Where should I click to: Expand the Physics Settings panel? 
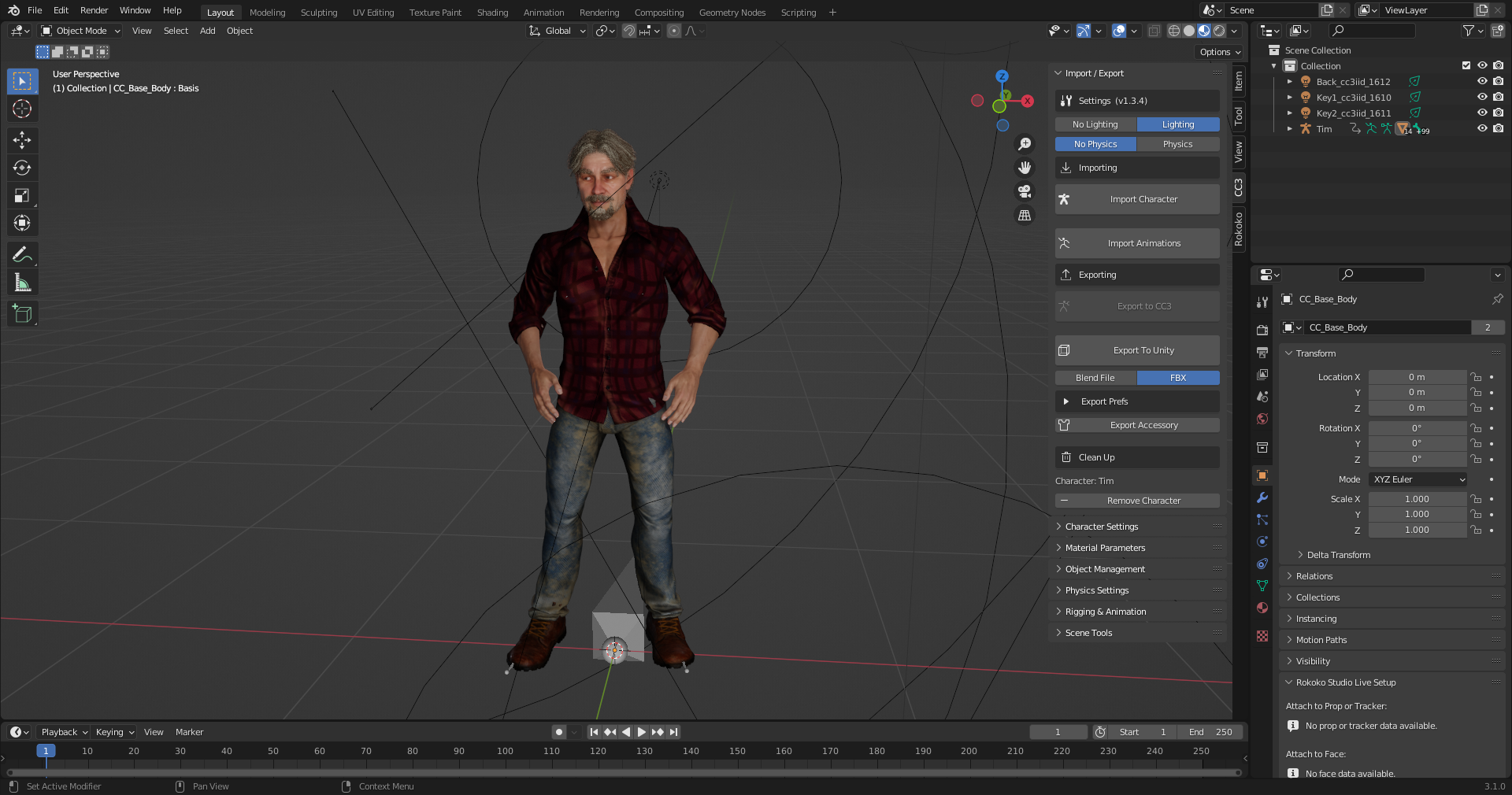[1097, 590]
